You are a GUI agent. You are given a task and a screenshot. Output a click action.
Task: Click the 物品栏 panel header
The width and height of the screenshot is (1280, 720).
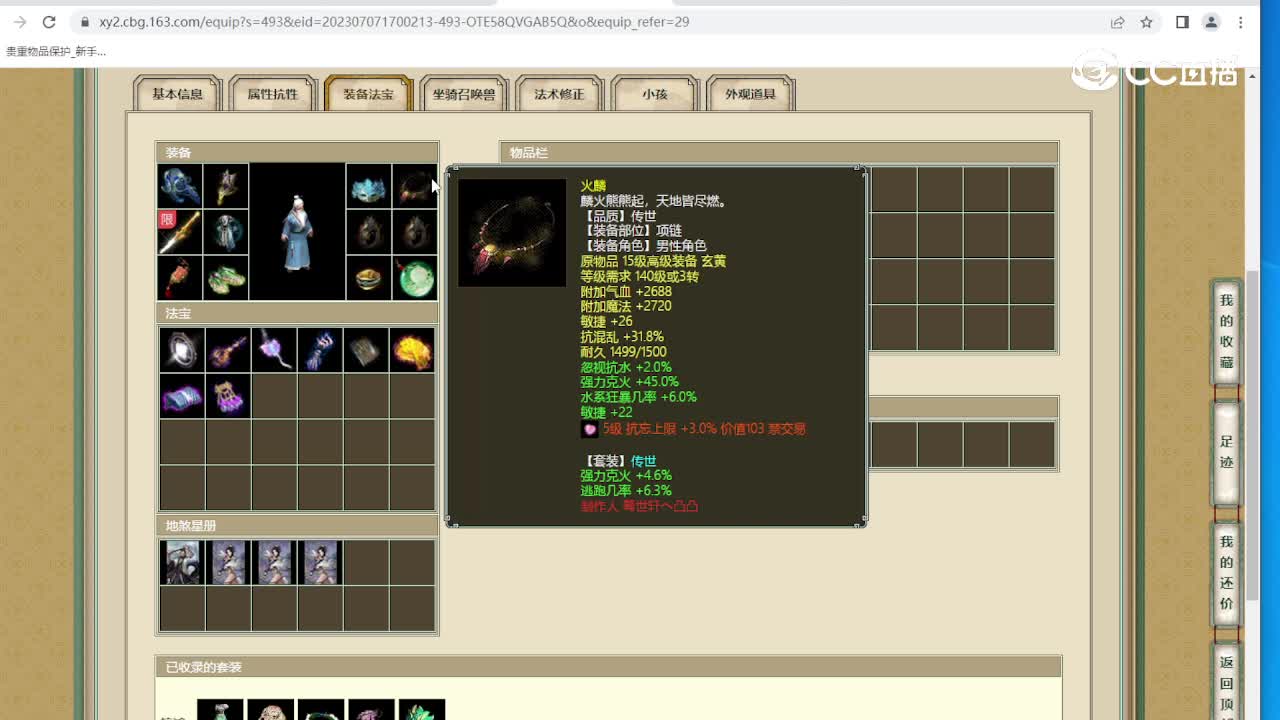point(779,153)
